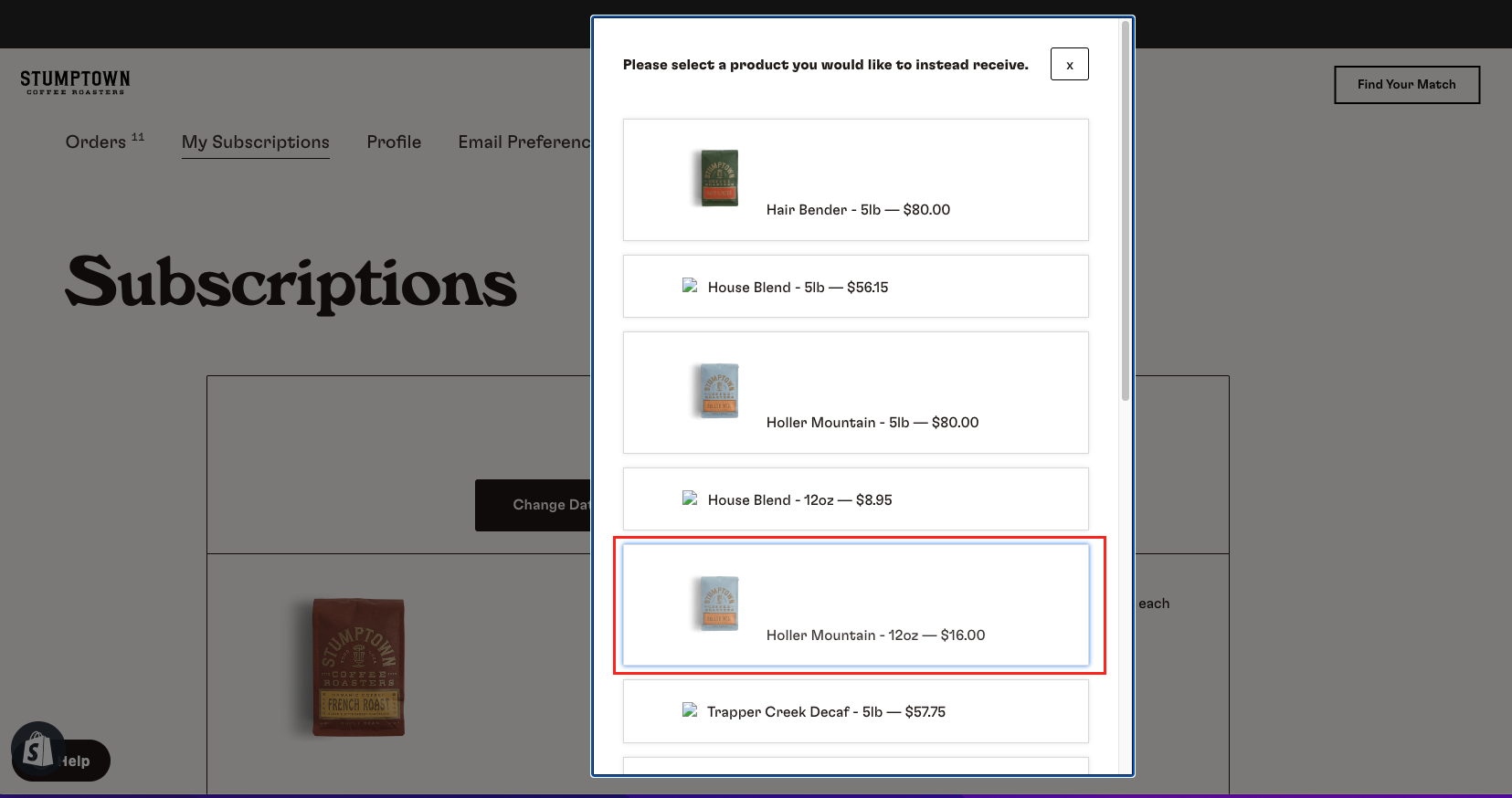Switch to My Subscriptions tab
This screenshot has height=798, width=1512.
pos(256,142)
